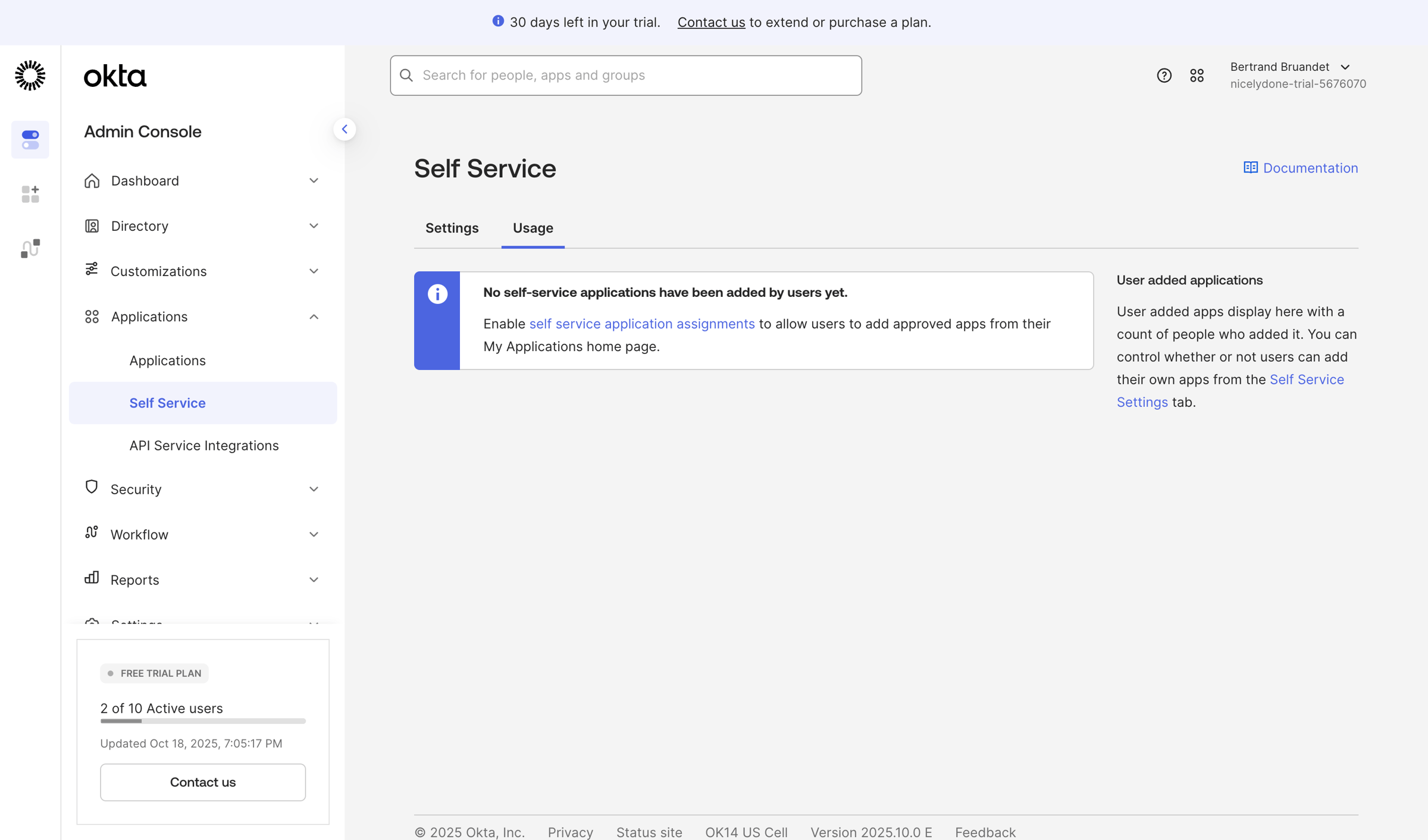Click the Dashboard home icon
The image size is (1428, 840).
[x=92, y=180]
